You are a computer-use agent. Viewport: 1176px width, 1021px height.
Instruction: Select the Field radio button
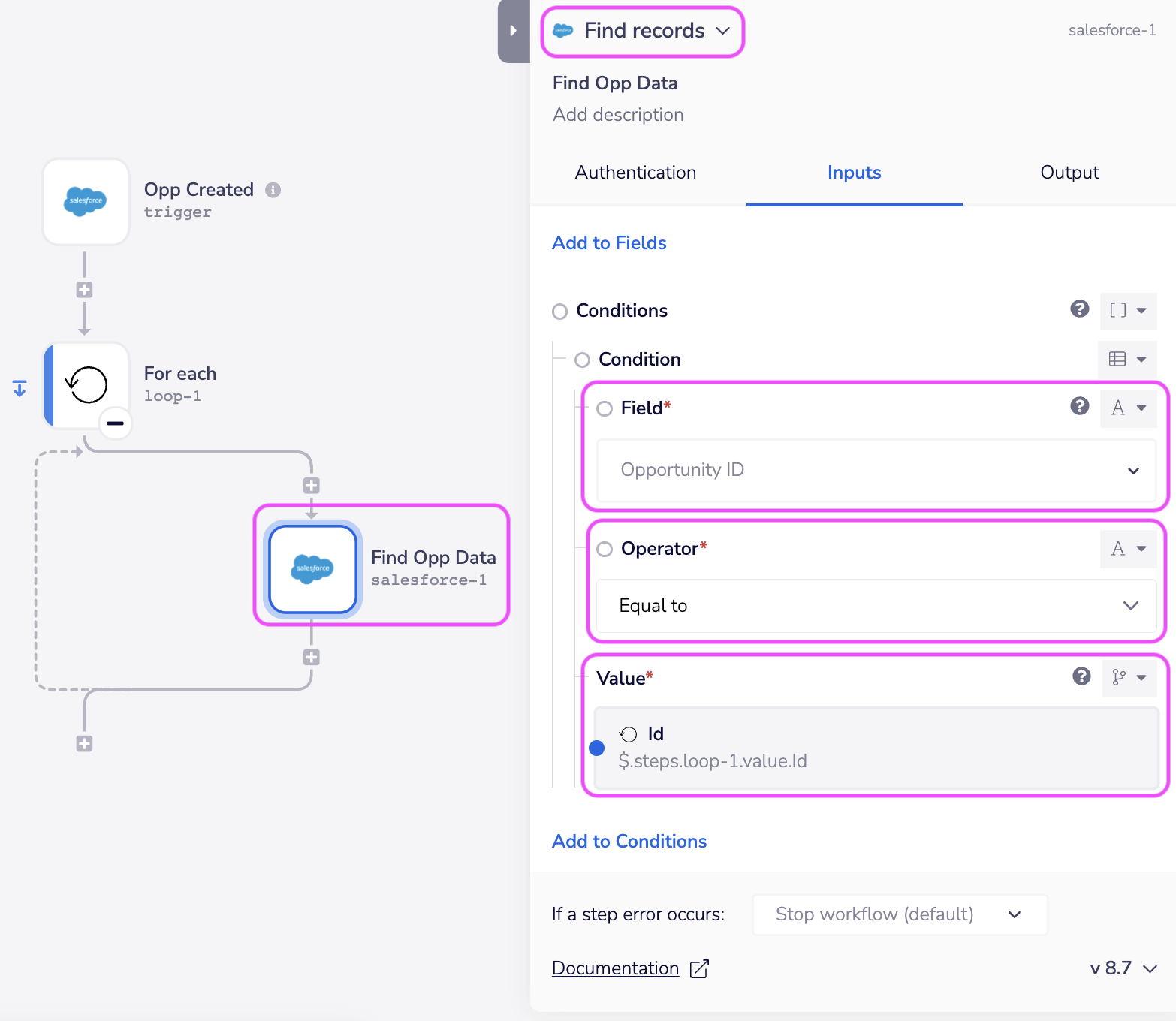click(x=604, y=408)
